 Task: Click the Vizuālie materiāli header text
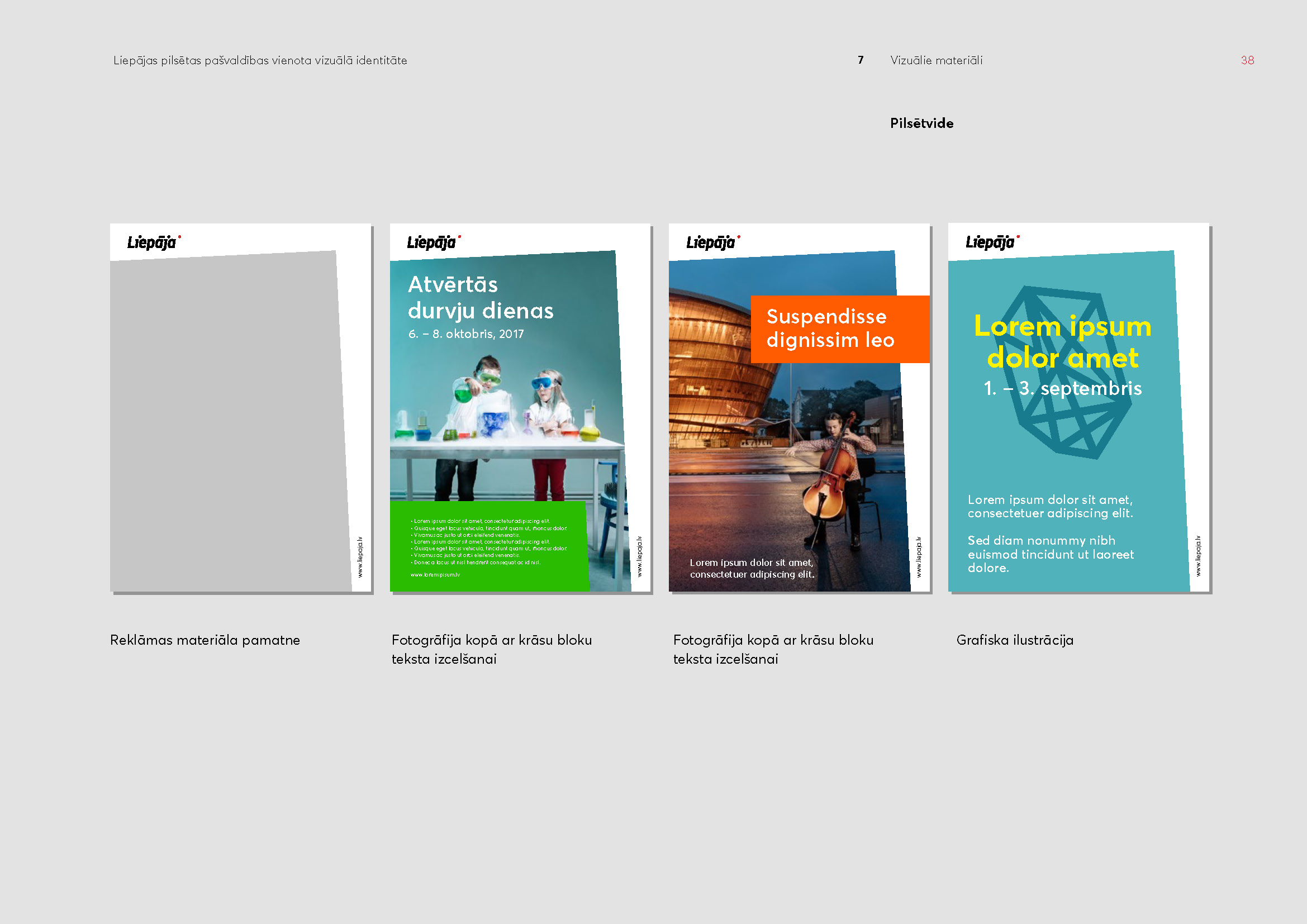(x=937, y=60)
